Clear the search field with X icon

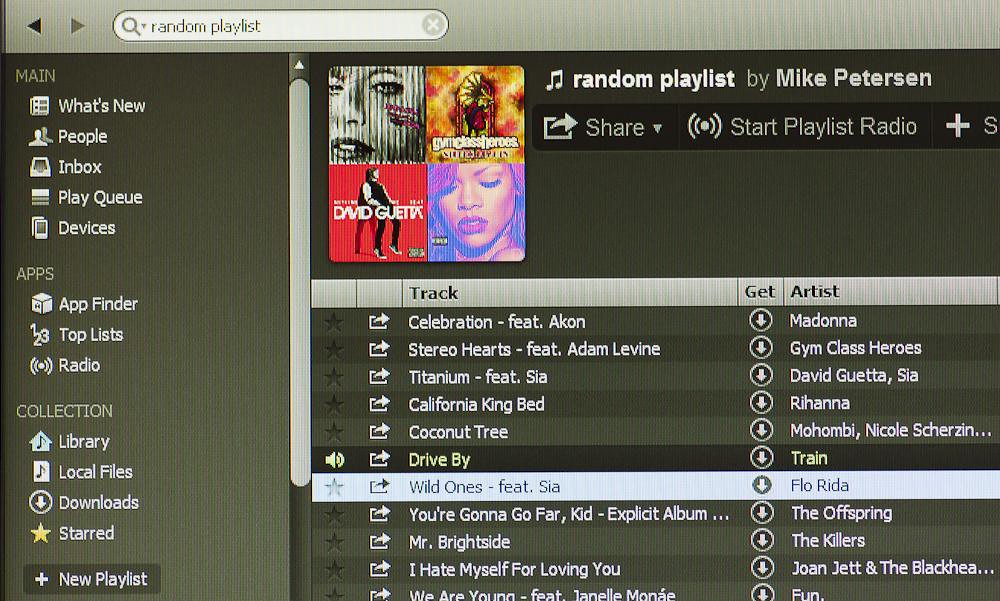432,26
